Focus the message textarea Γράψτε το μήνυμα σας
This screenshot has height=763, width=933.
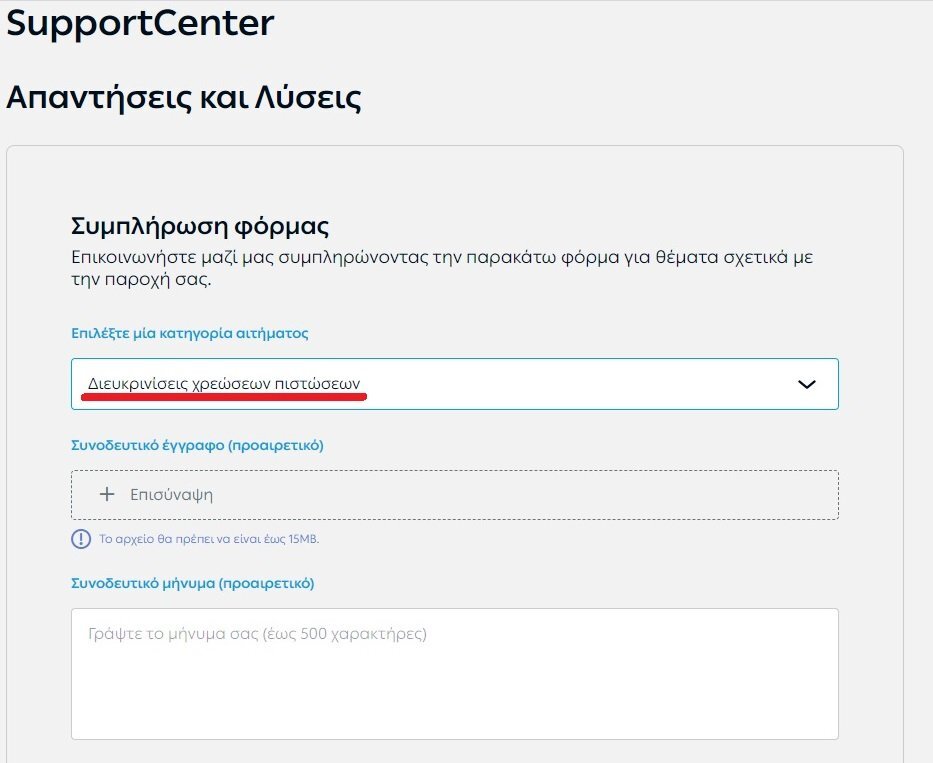(x=455, y=674)
